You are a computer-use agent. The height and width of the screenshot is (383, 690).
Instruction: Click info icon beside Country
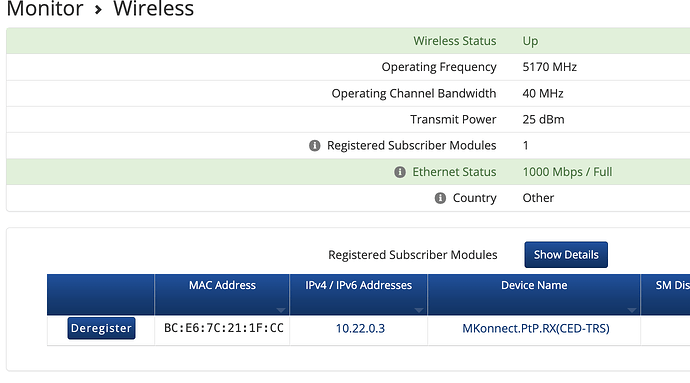(440, 198)
